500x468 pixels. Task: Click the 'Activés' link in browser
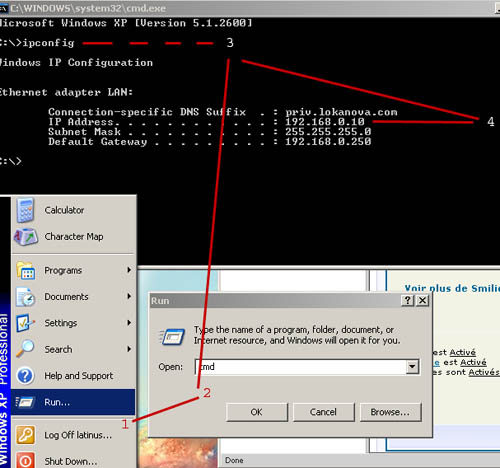pos(484,372)
